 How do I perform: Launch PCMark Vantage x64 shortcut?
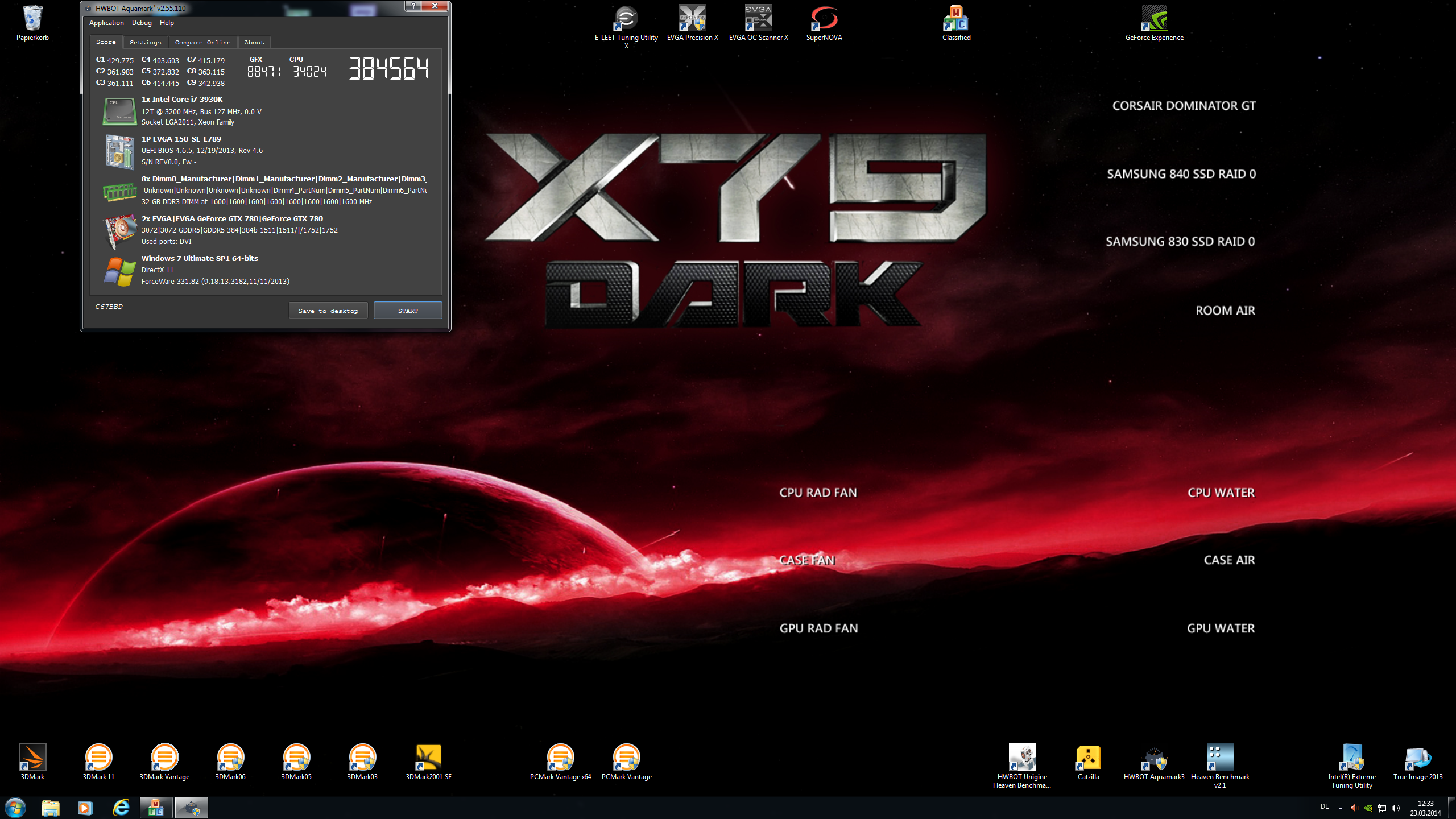(x=560, y=762)
